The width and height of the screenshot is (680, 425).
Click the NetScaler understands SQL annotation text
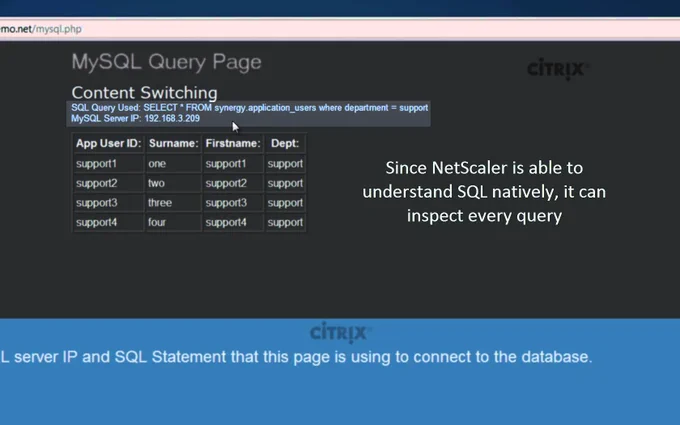coord(484,192)
